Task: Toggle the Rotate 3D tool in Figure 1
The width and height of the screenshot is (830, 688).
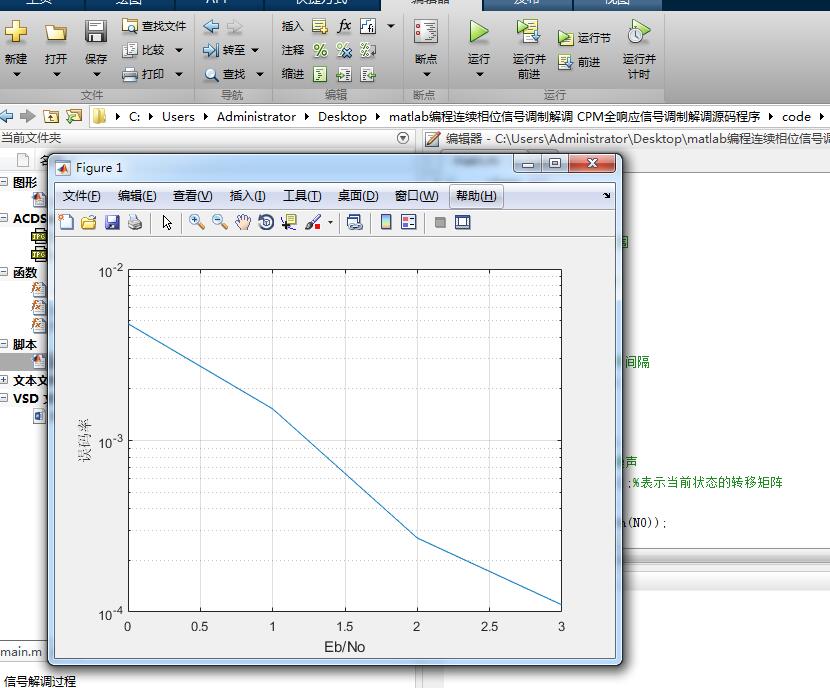Action: pos(266,222)
